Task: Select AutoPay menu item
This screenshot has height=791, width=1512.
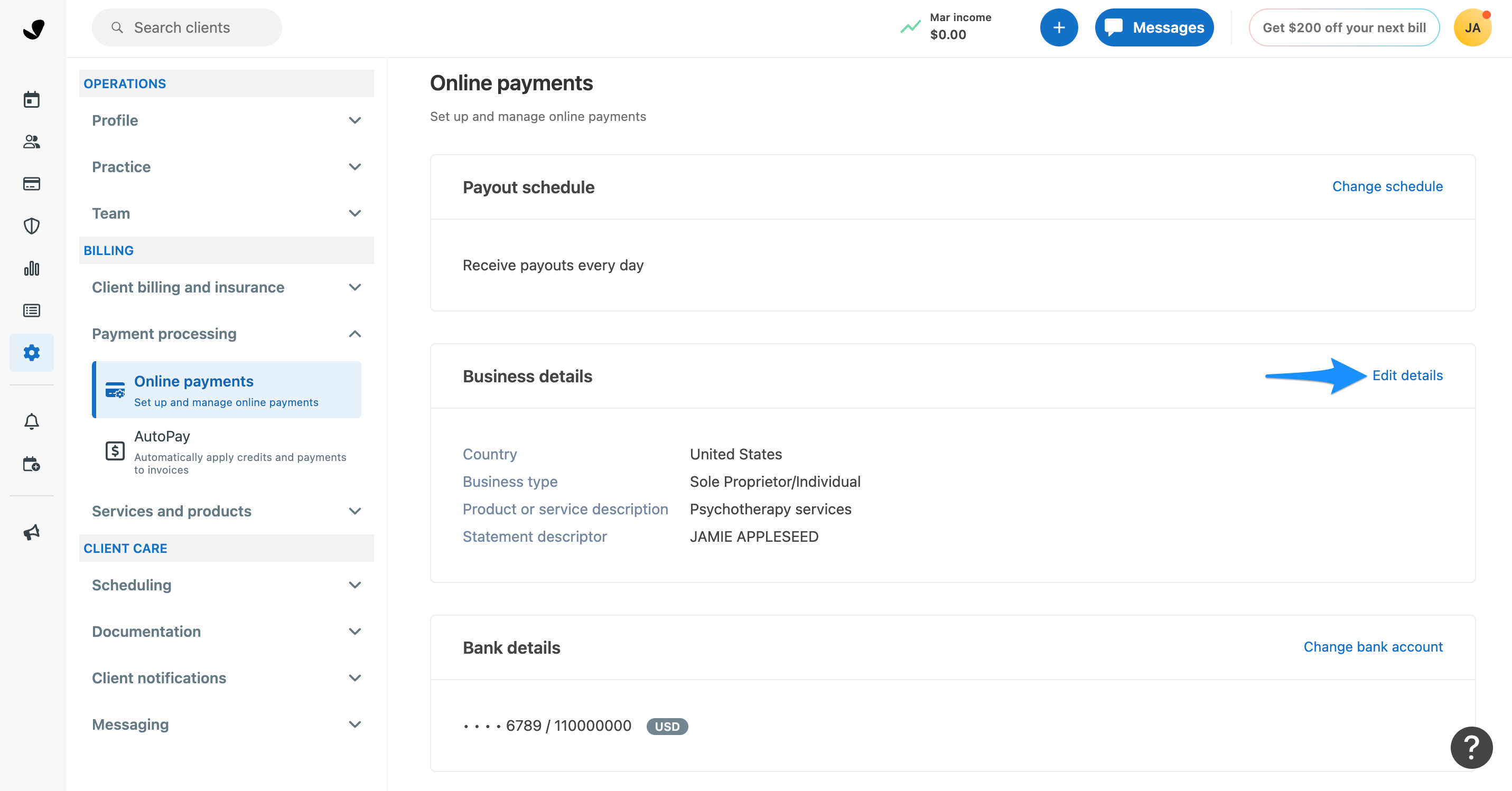Action: [227, 451]
